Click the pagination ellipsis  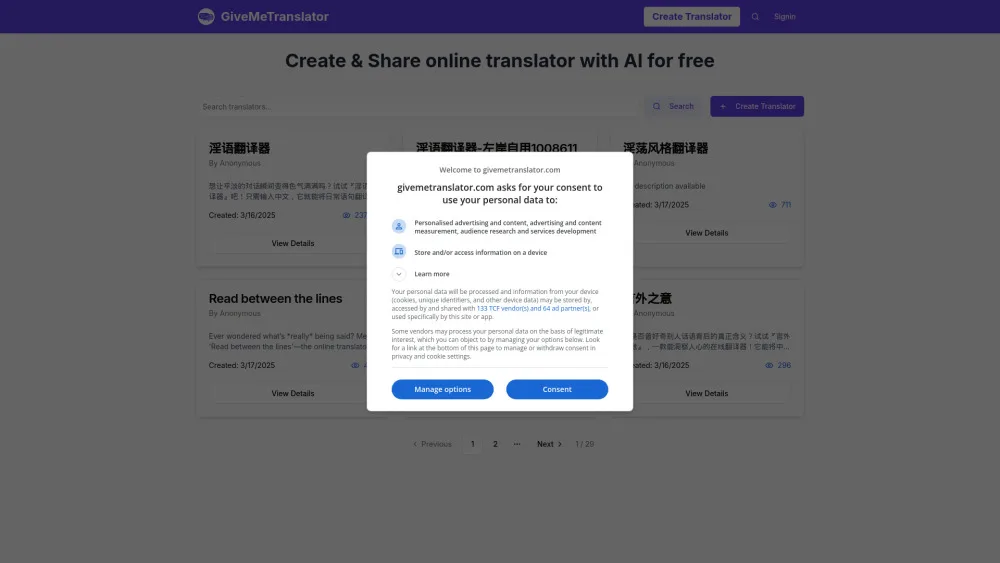(x=517, y=444)
